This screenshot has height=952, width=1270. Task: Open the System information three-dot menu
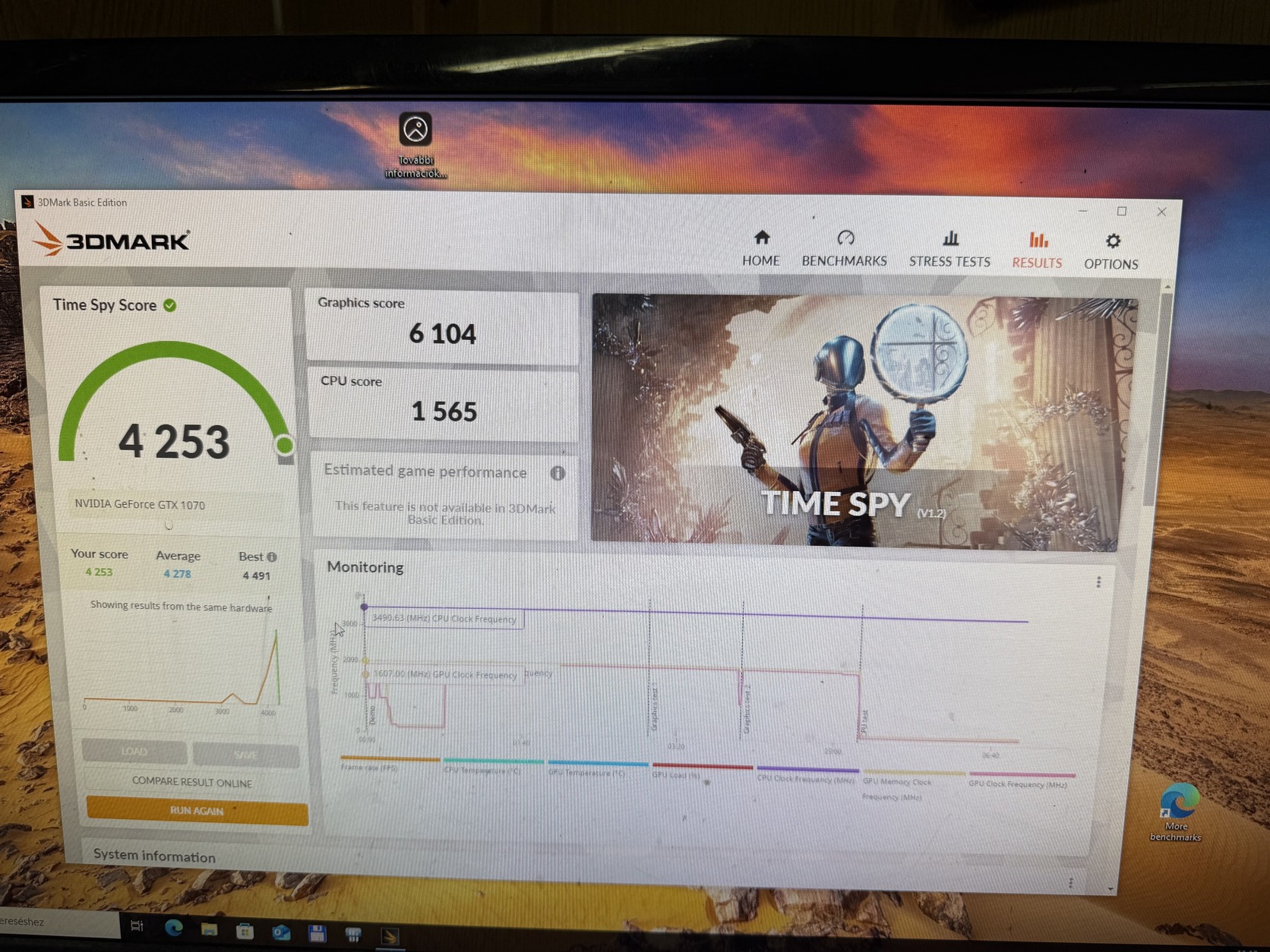pos(1071,883)
